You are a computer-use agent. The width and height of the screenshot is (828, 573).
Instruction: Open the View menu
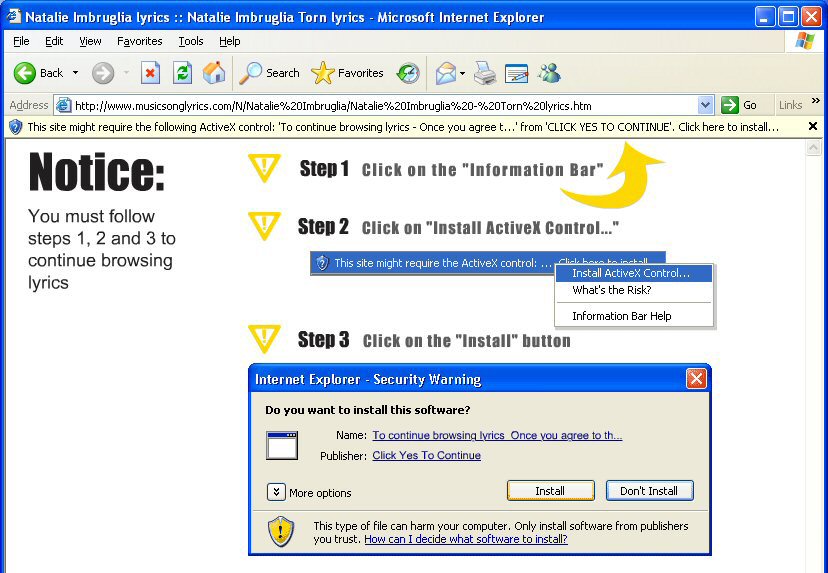(x=90, y=41)
